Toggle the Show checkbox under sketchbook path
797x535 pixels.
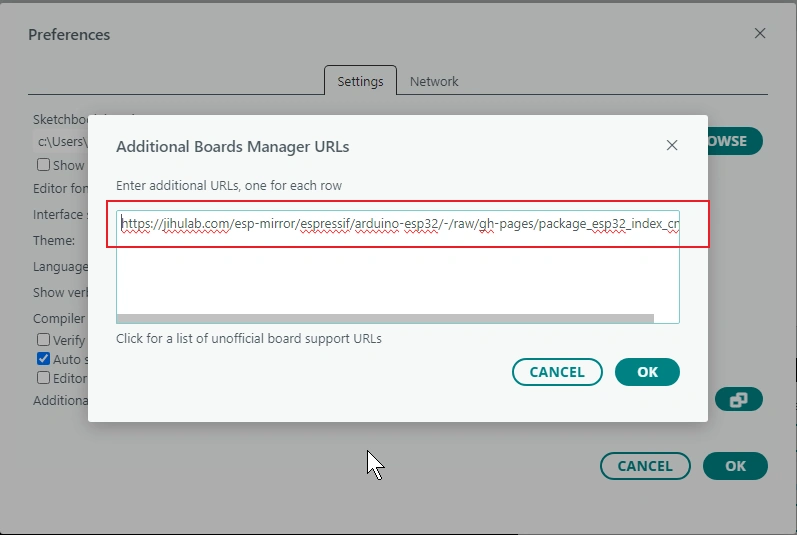point(44,165)
